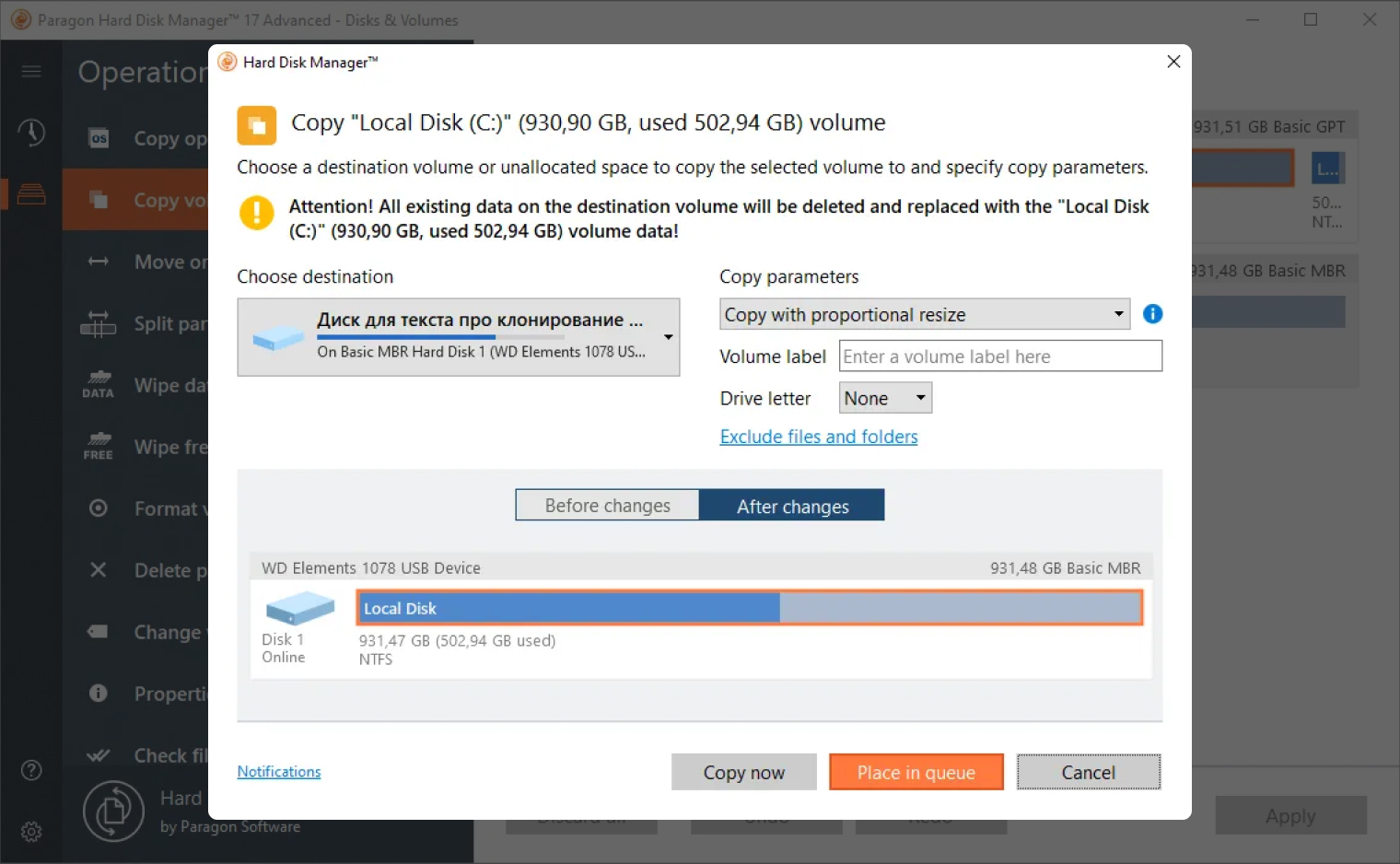Click the 931,48 GB Basic MBR text in main window

(1269, 271)
